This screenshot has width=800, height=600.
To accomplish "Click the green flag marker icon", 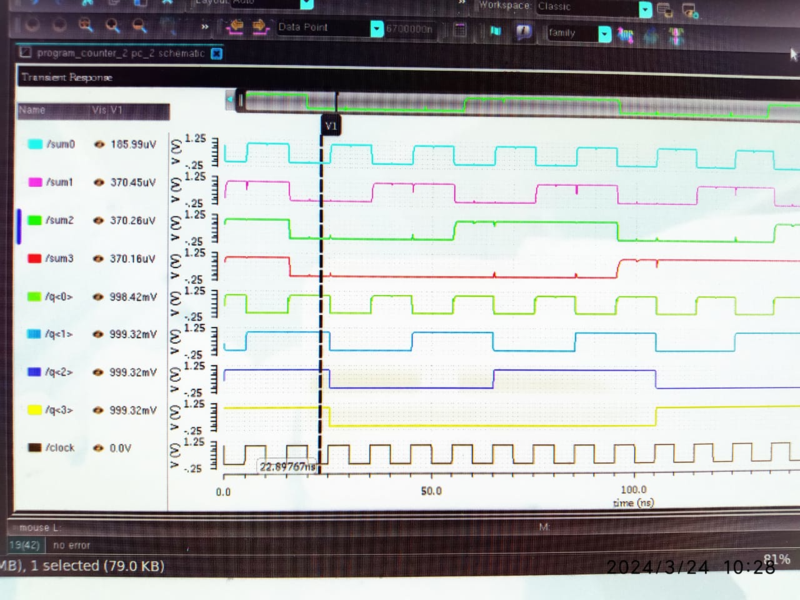I will click(x=495, y=31).
